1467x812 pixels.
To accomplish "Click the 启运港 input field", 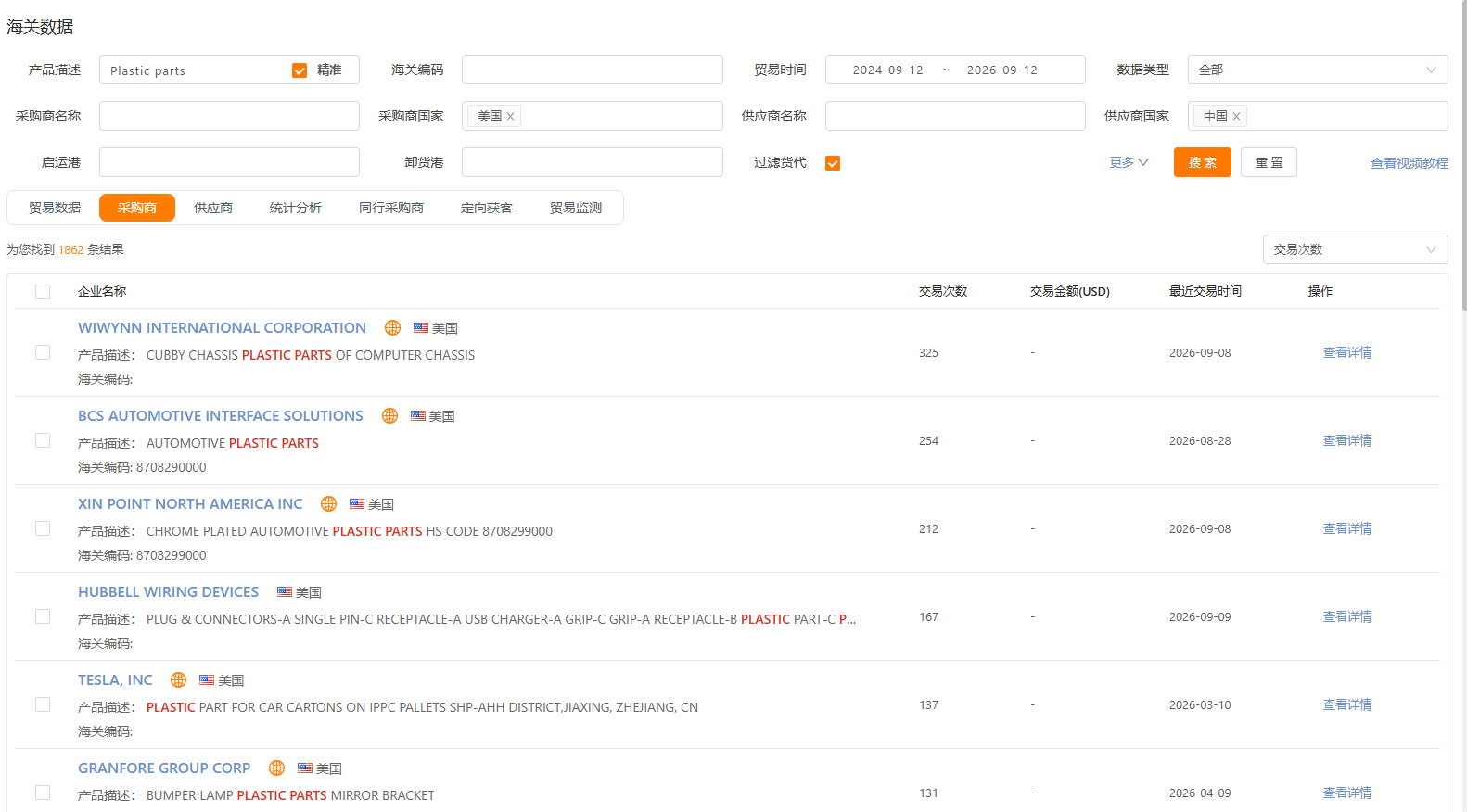I will point(229,162).
